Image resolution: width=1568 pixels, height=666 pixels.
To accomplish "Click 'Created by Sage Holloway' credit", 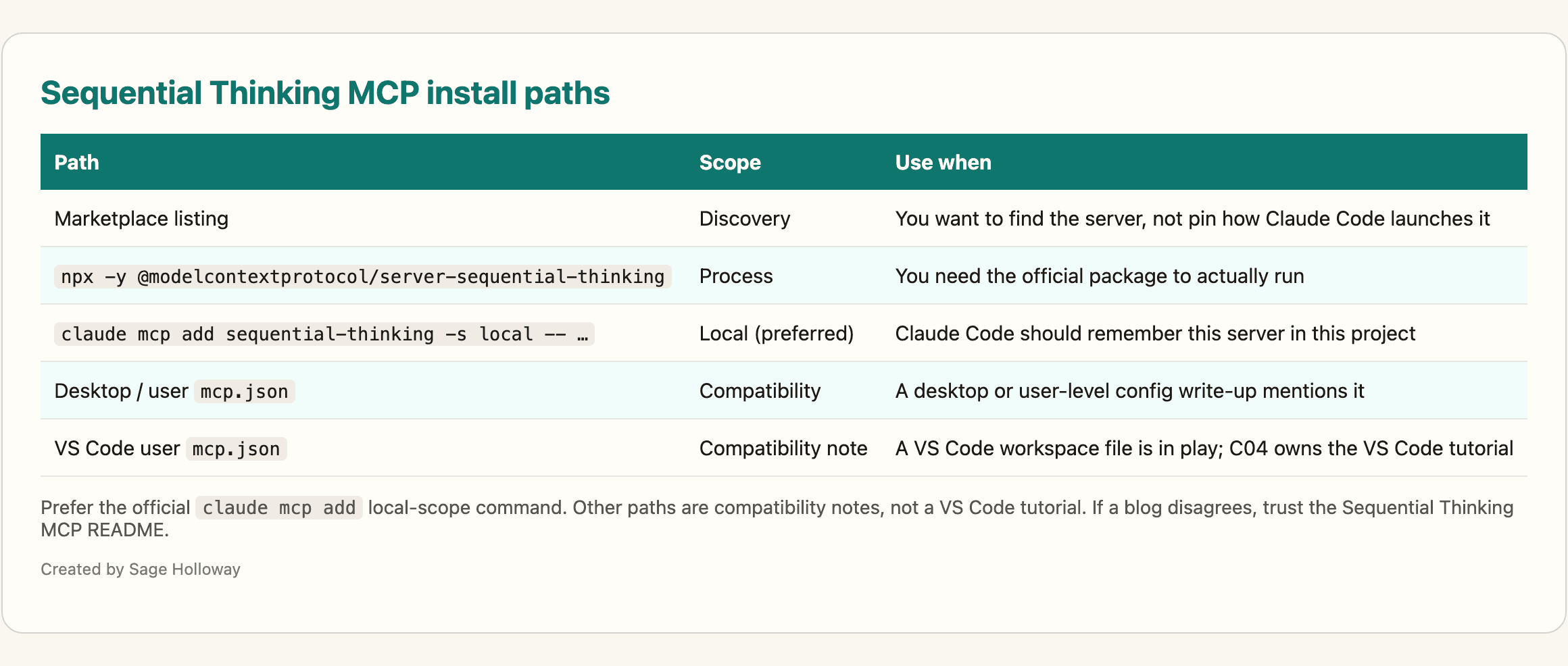I will point(141,569).
